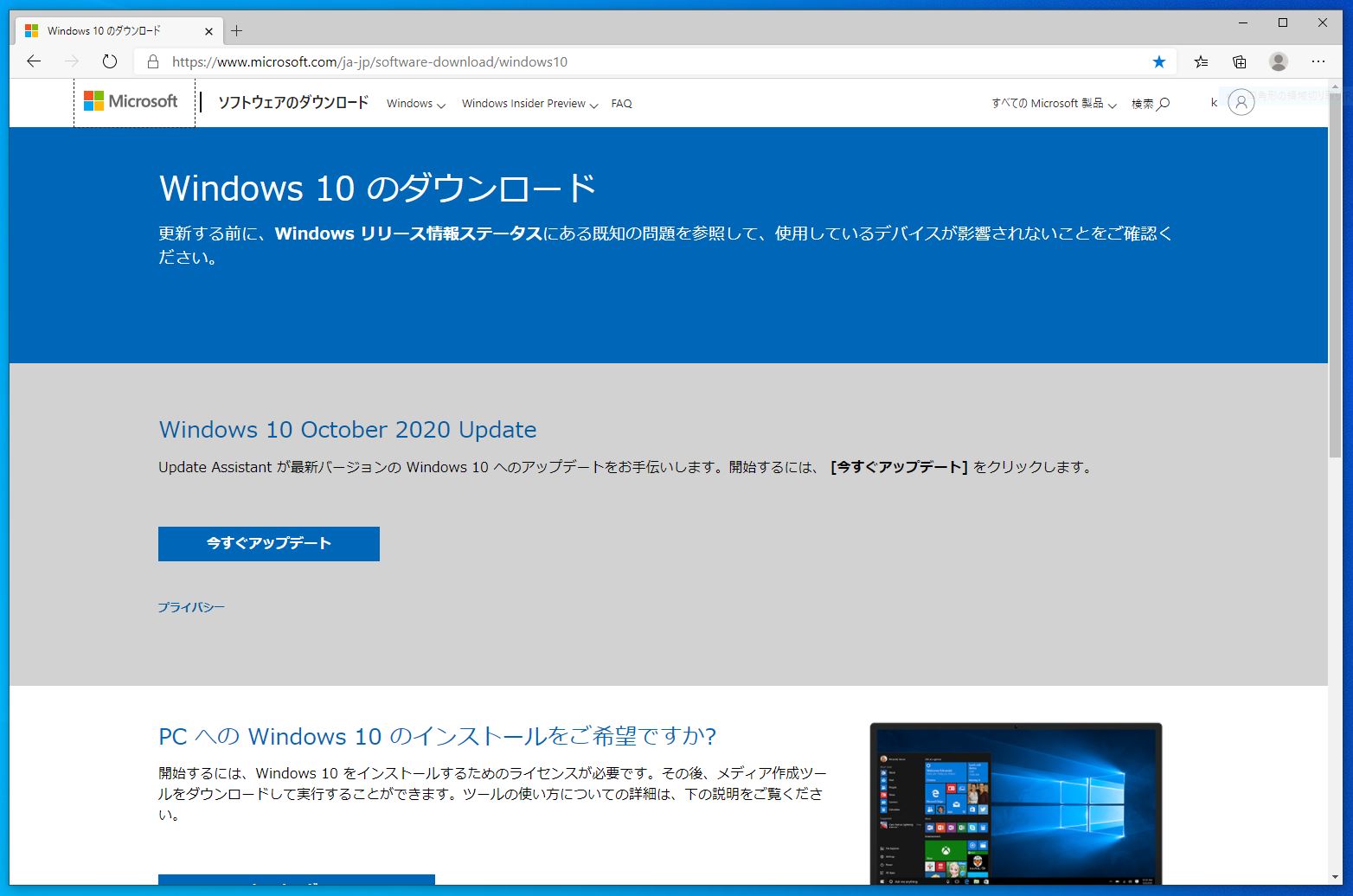Minimize the browser window
This screenshot has height=896, width=1353.
pos(1243,22)
